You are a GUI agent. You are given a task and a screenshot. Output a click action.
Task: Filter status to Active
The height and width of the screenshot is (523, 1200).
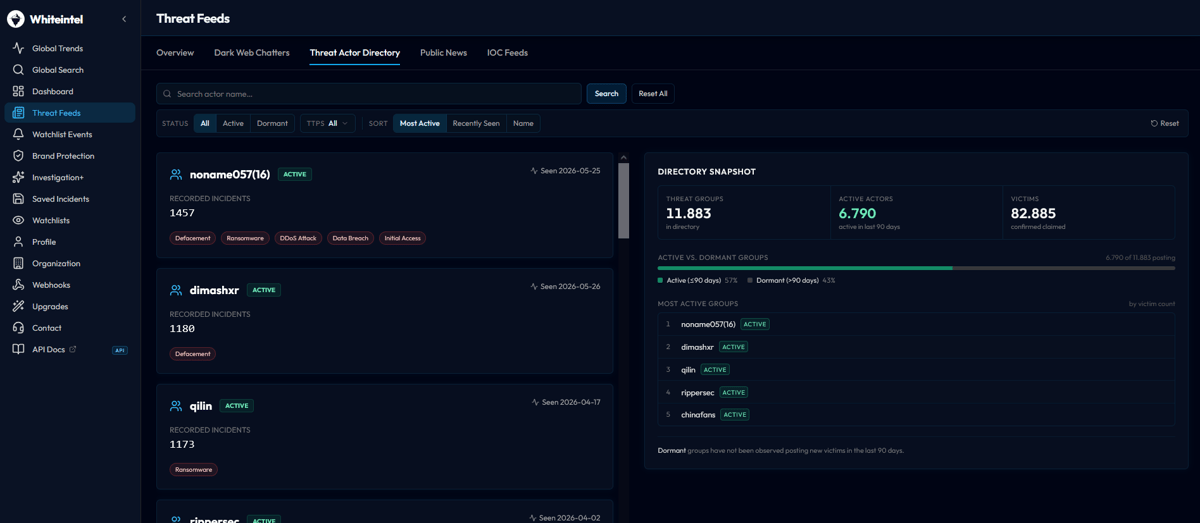click(x=233, y=123)
